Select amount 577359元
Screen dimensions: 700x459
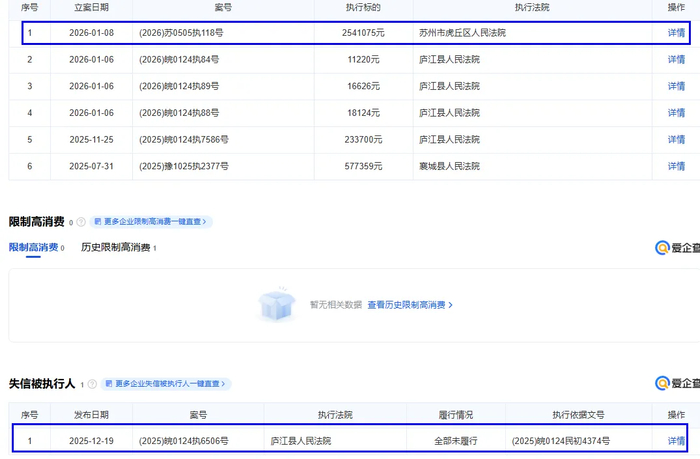coord(363,166)
